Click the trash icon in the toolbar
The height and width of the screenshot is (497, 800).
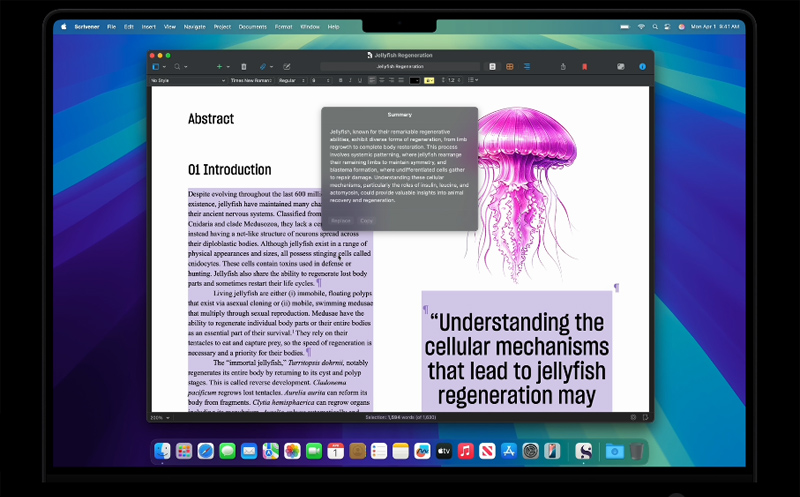tap(244, 67)
